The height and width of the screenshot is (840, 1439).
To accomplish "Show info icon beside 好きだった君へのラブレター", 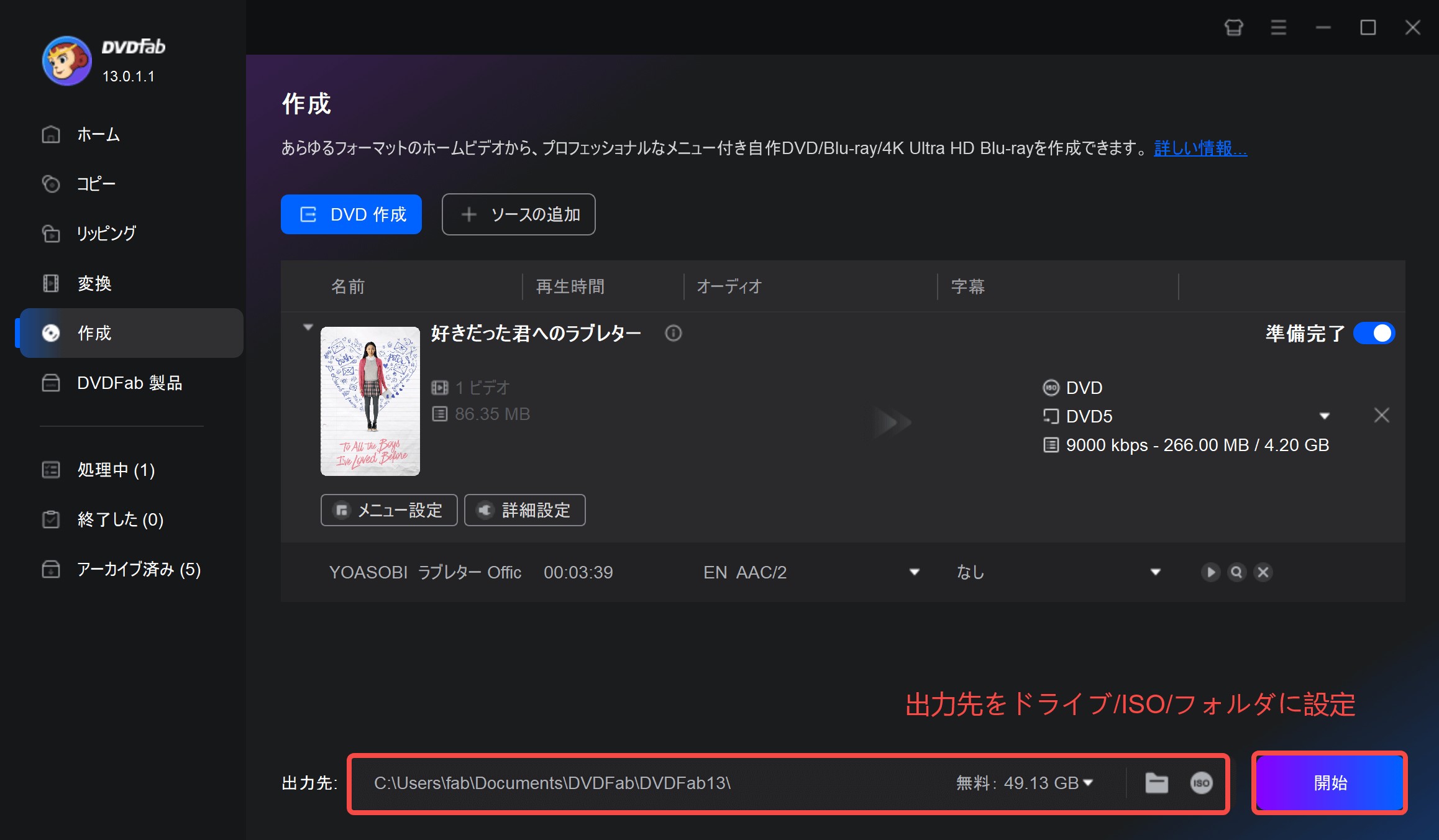I will [673, 334].
